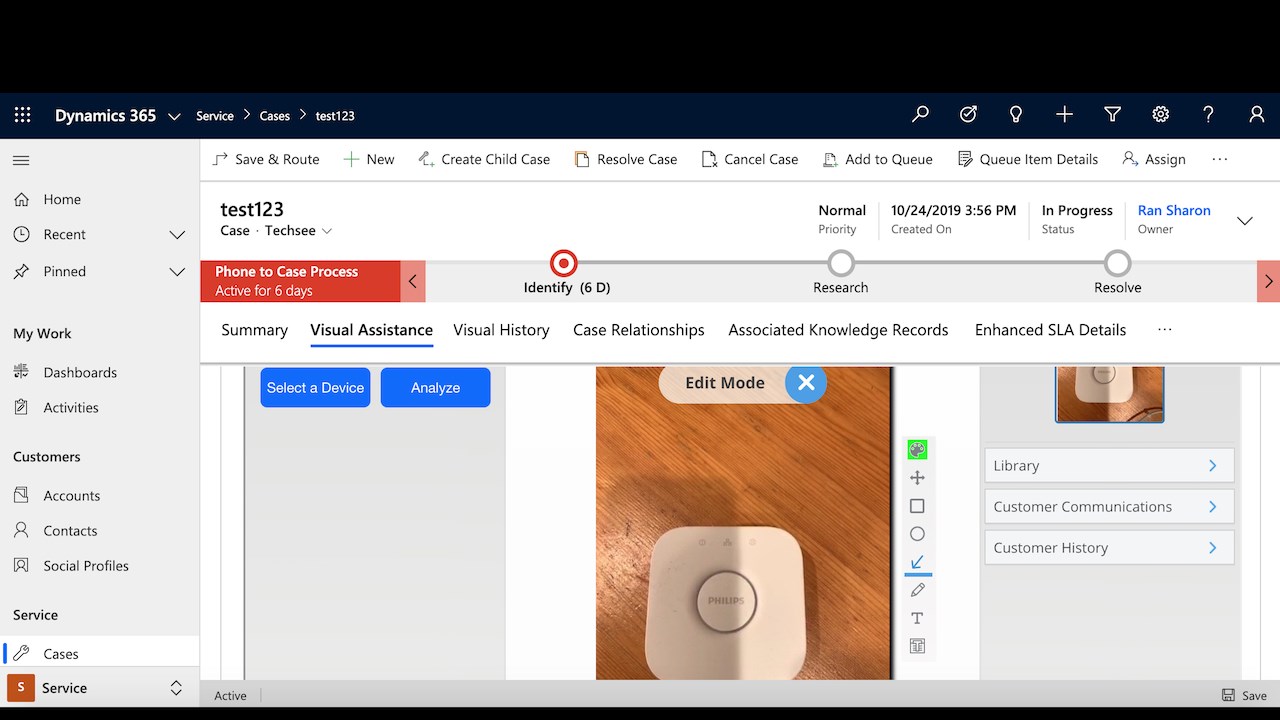The width and height of the screenshot is (1280, 720).
Task: Switch to Enhanced SLA Details tab
Action: point(1050,330)
